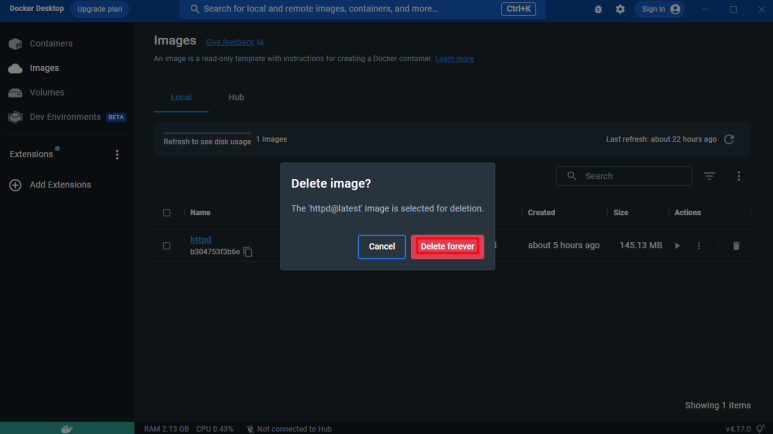
Task: Open the httpd image link
Action: [x=201, y=240]
